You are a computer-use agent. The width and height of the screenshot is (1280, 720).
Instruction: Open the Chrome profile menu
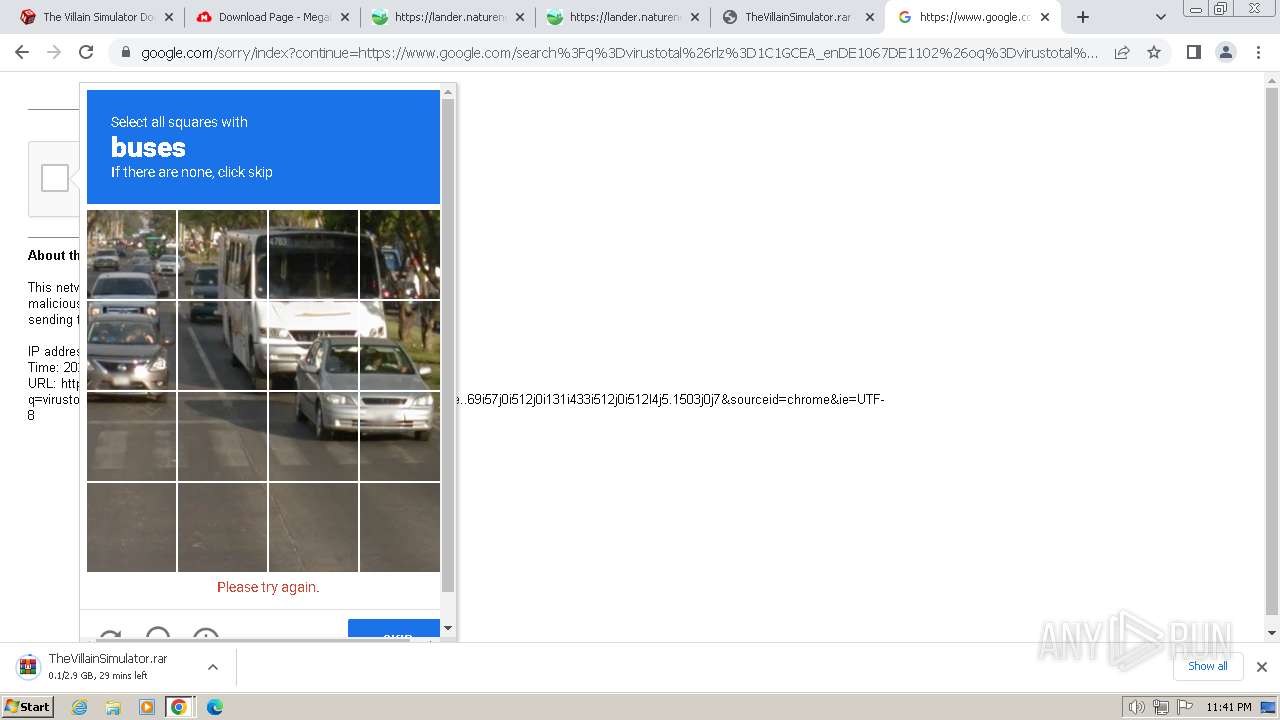coord(1226,52)
